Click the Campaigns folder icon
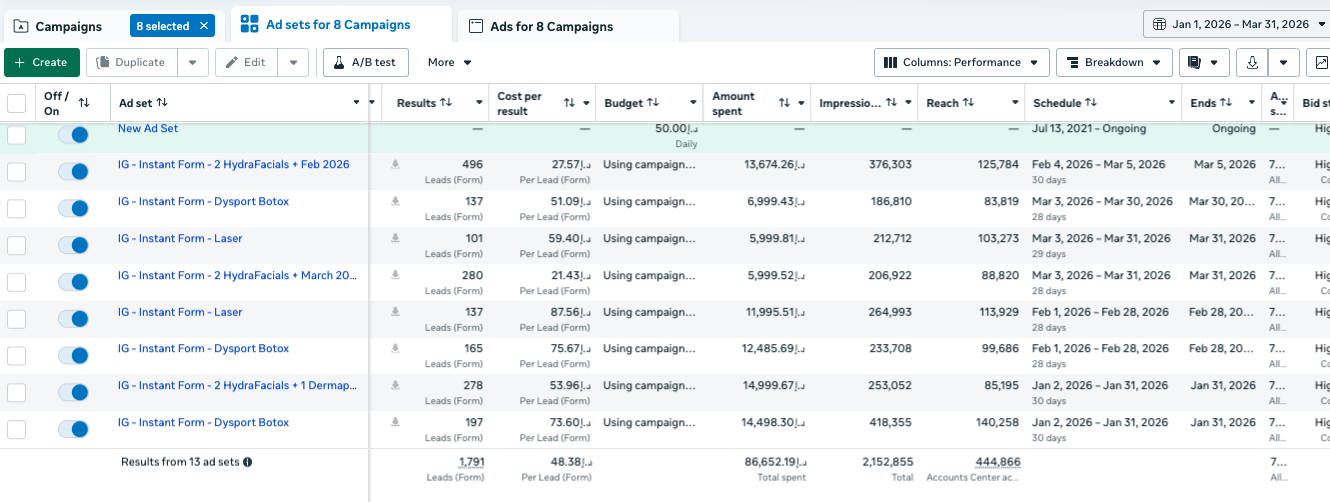Screen dimensions: 1330x502 pos(21,26)
